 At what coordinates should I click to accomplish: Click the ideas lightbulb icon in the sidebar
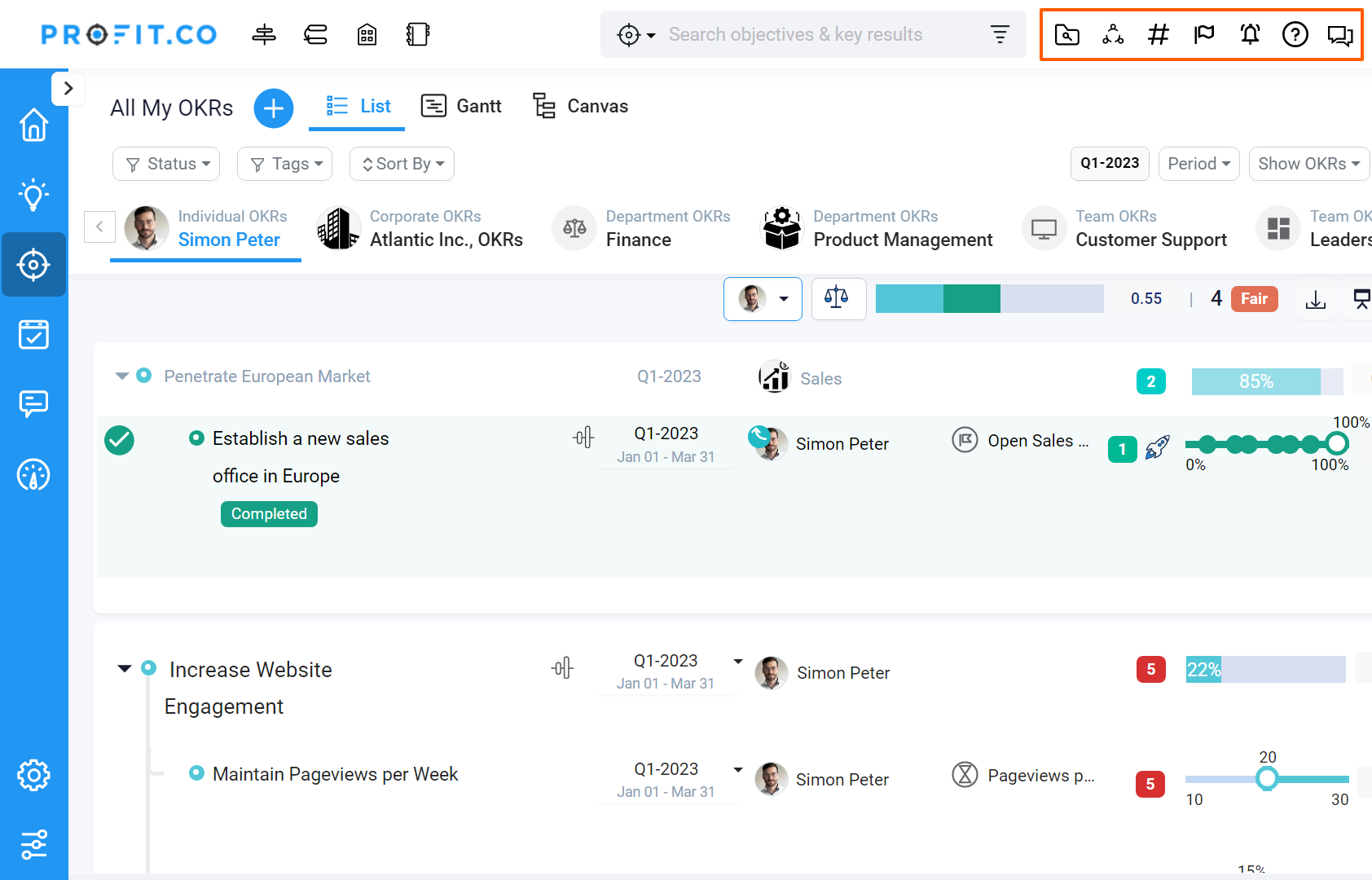33,195
